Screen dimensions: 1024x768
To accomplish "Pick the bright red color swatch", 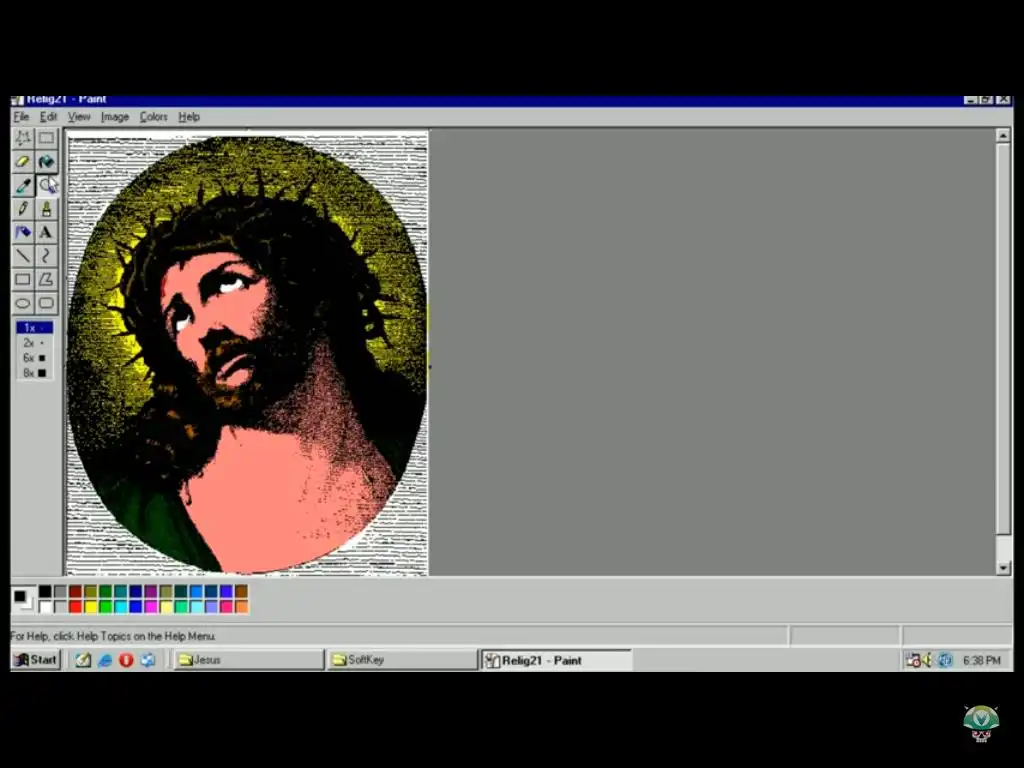I will [76, 607].
